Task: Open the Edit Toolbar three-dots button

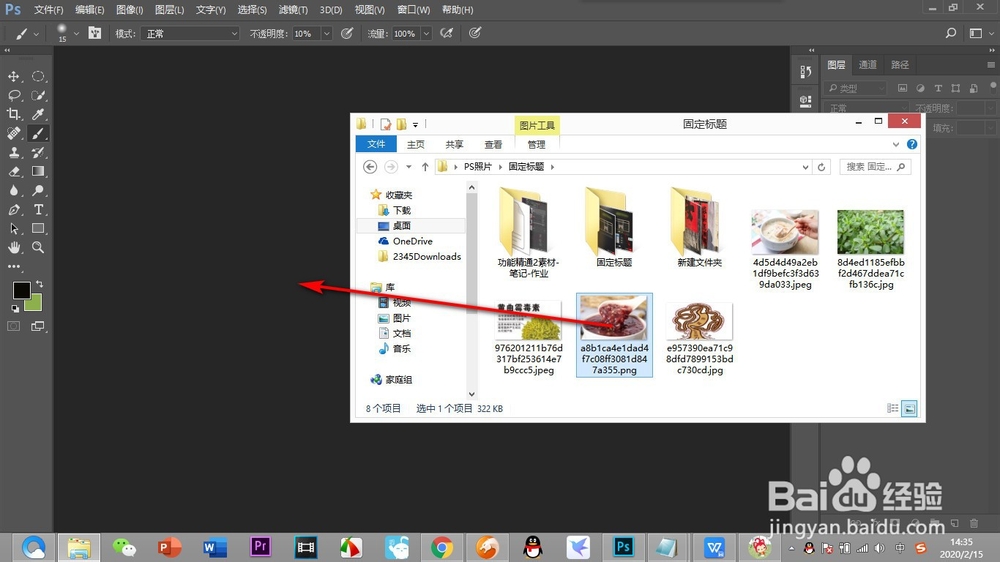Action: click(13, 267)
